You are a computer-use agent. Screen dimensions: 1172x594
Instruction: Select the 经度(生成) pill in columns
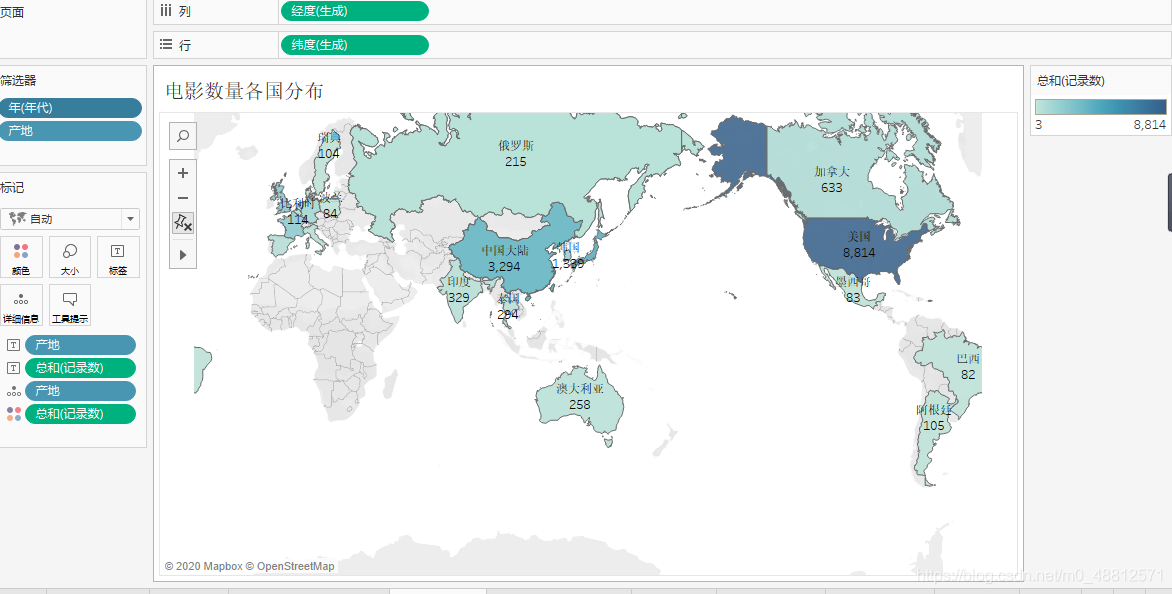[x=355, y=11]
